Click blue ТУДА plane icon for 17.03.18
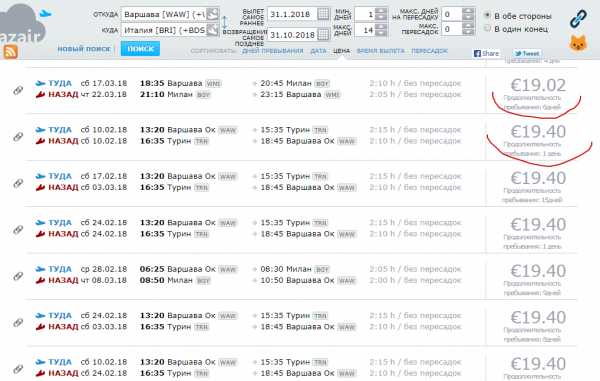 40,83
